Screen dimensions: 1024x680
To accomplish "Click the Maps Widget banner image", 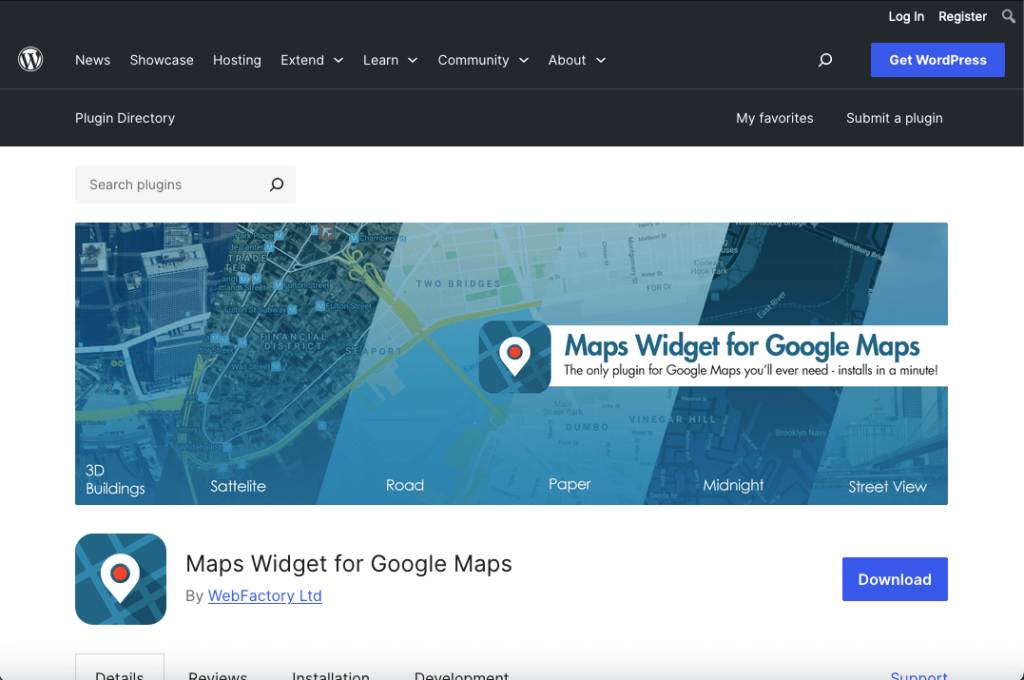I will click(511, 363).
